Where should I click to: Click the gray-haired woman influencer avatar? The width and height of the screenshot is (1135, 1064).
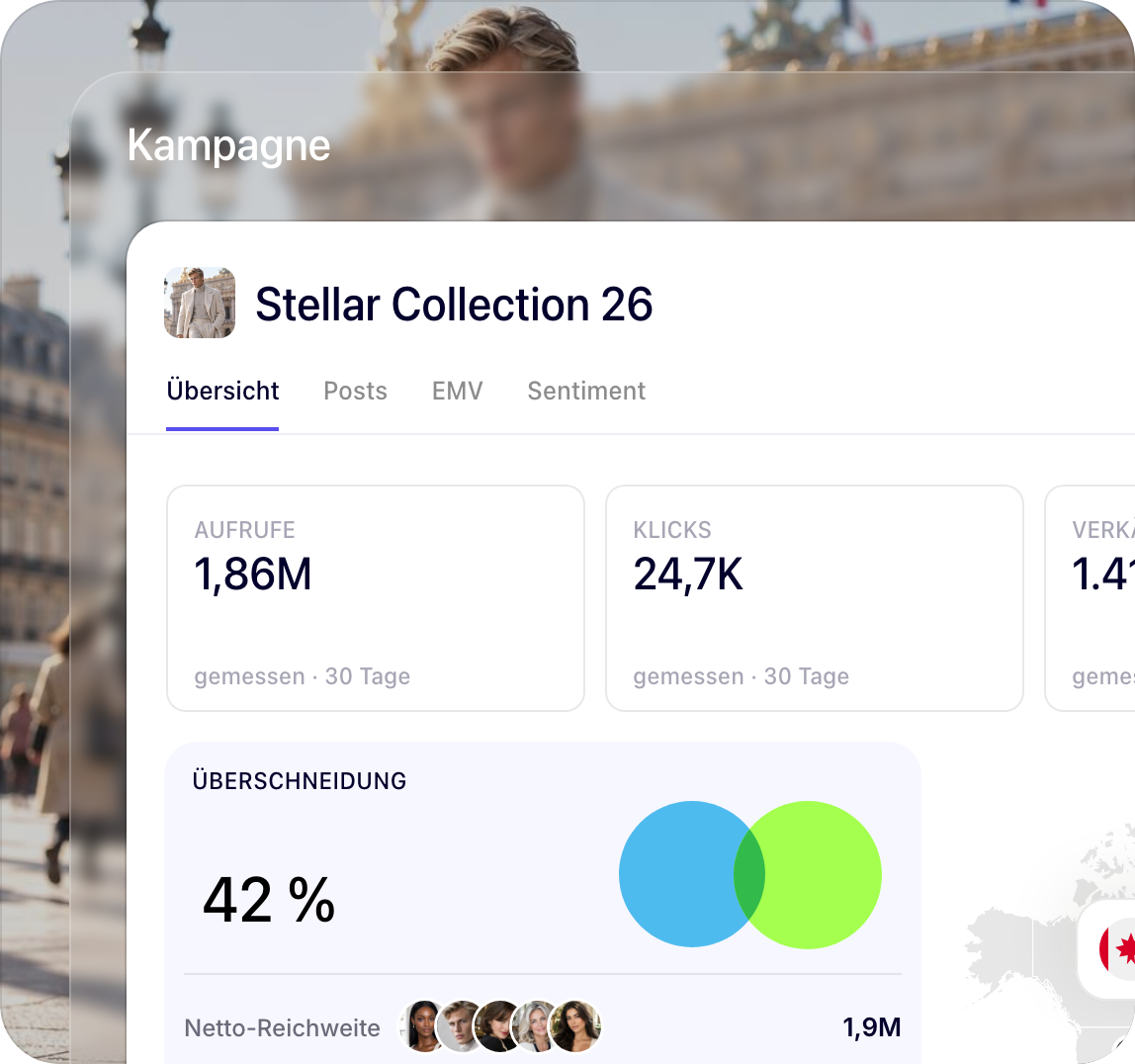[533, 1026]
